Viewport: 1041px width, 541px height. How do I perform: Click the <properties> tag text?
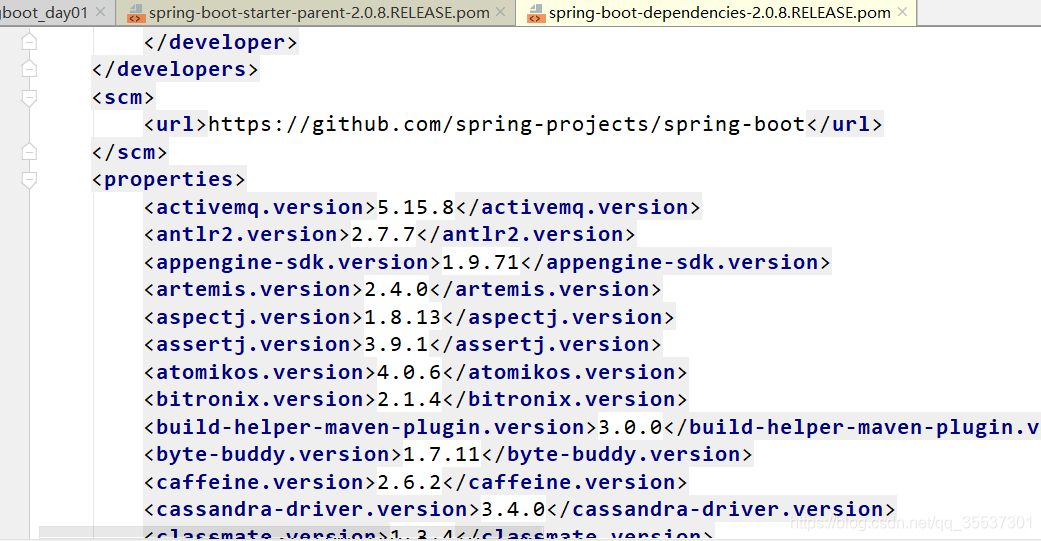[169, 180]
